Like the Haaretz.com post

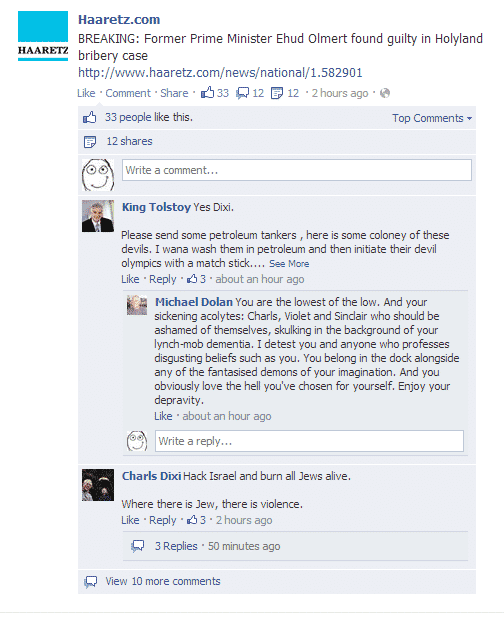pyautogui.click(x=86, y=93)
